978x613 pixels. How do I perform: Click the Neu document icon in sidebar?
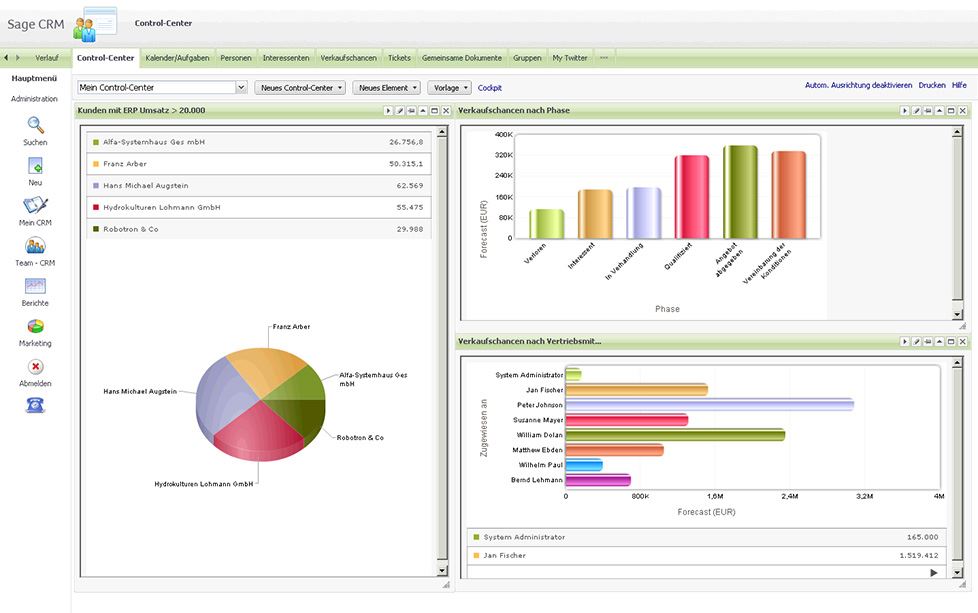(x=35, y=166)
